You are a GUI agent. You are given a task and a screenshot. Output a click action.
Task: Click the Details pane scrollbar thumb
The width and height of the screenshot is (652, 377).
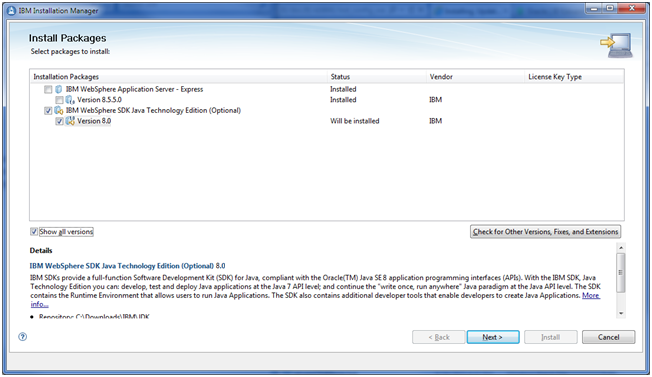click(x=621, y=273)
